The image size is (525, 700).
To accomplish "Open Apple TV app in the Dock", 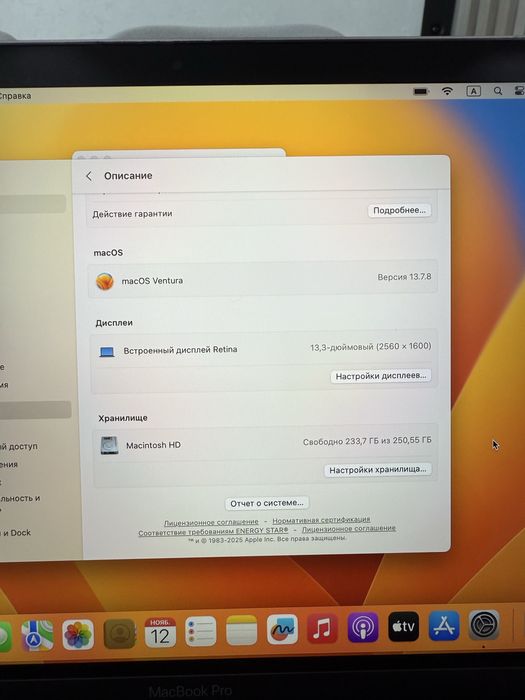I will 404,626.
